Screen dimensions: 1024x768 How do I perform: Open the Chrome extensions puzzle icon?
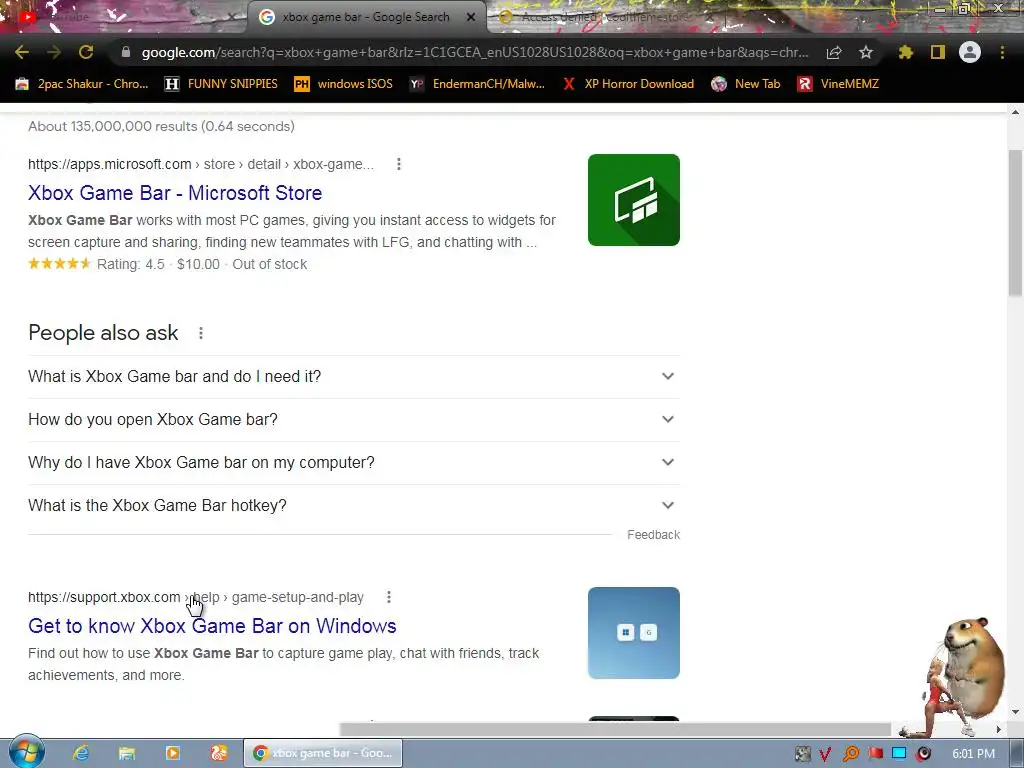tap(906, 52)
